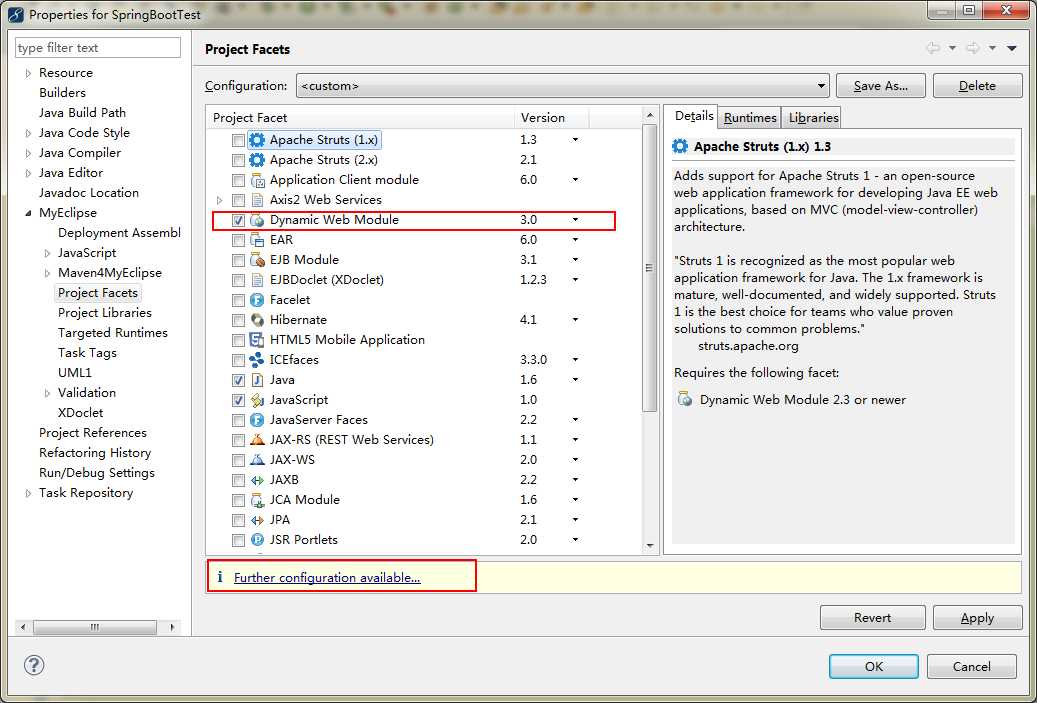Viewport: 1037px width, 703px height.
Task: Click the JPA facet icon
Action: [x=257, y=520]
